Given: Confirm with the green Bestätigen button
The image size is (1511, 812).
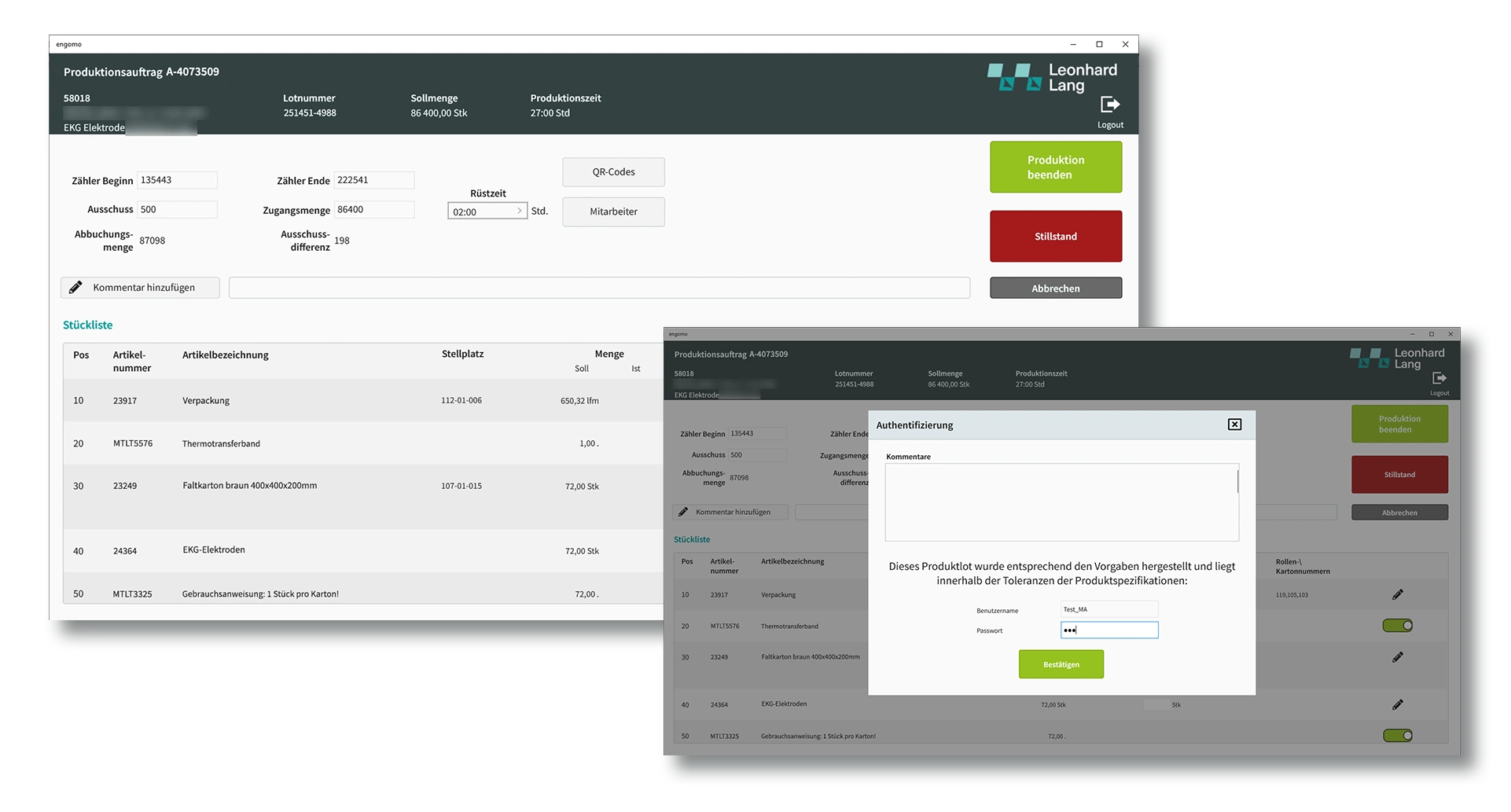Looking at the screenshot, I should point(1061,664).
